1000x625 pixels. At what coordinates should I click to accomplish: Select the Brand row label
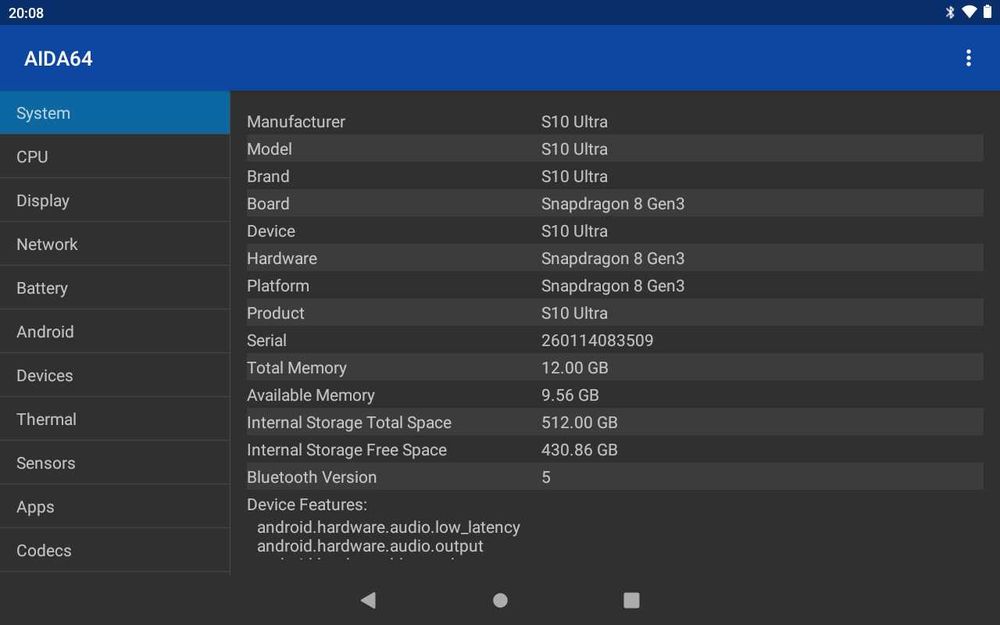point(268,177)
